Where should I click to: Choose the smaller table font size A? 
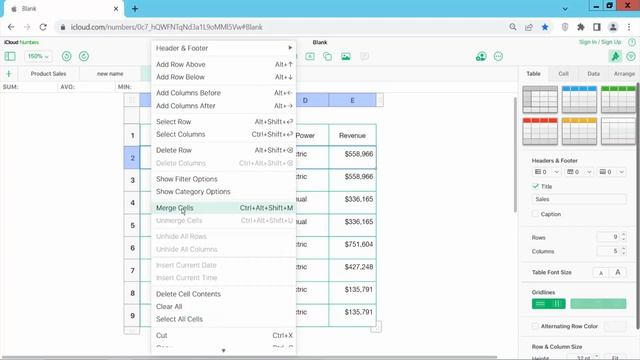(x=601, y=273)
